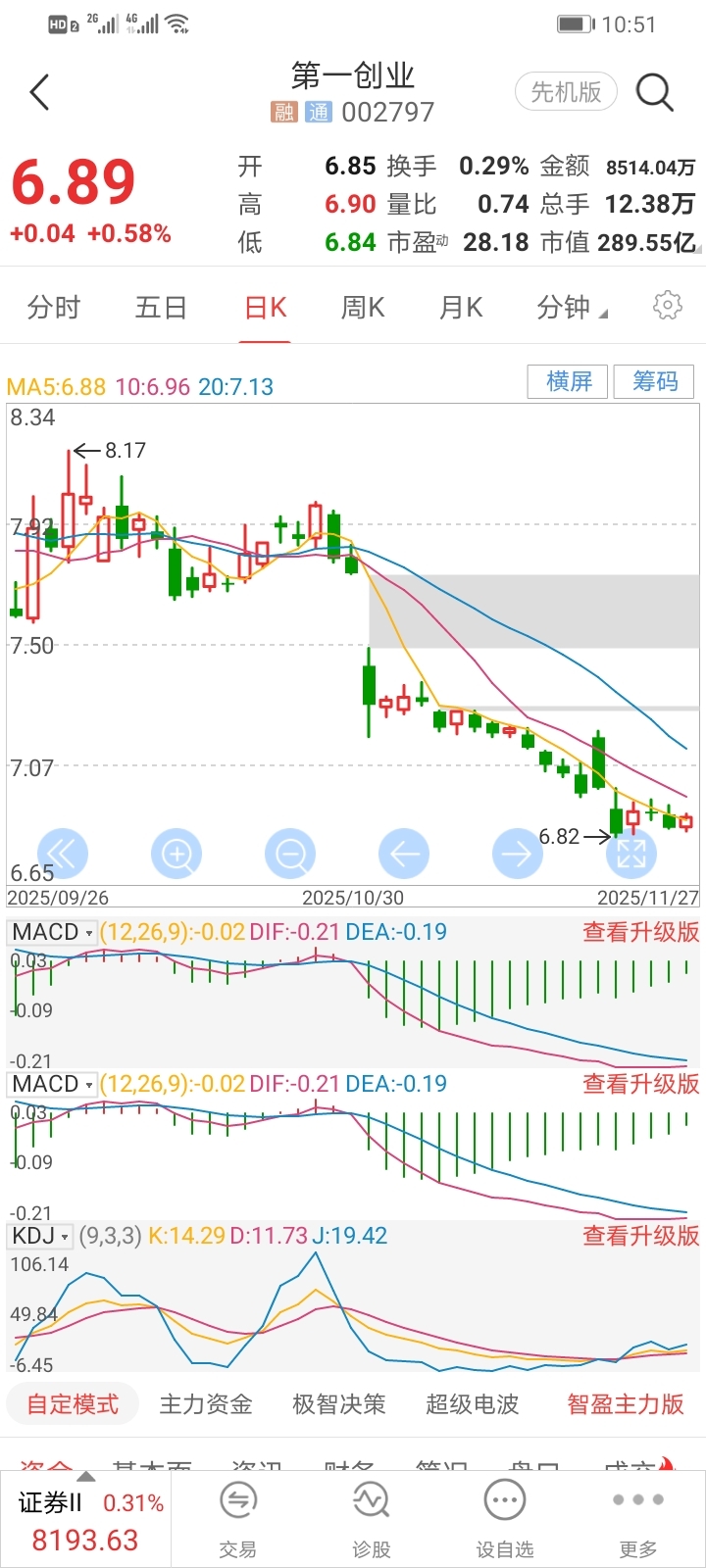Open 查看升级版 link in first MACD panel
The image size is (706, 1568).
click(641, 932)
